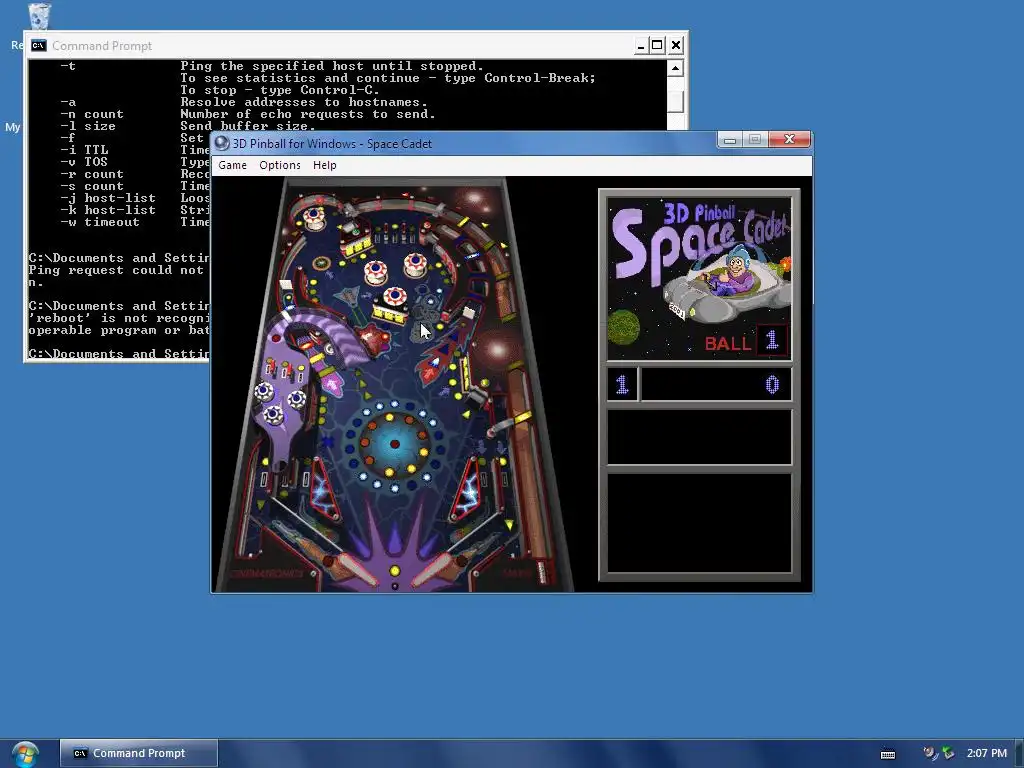Viewport: 1024px width, 768px height.
Task: Click the Safely Remove Hardware tray icon
Action: (x=948, y=754)
